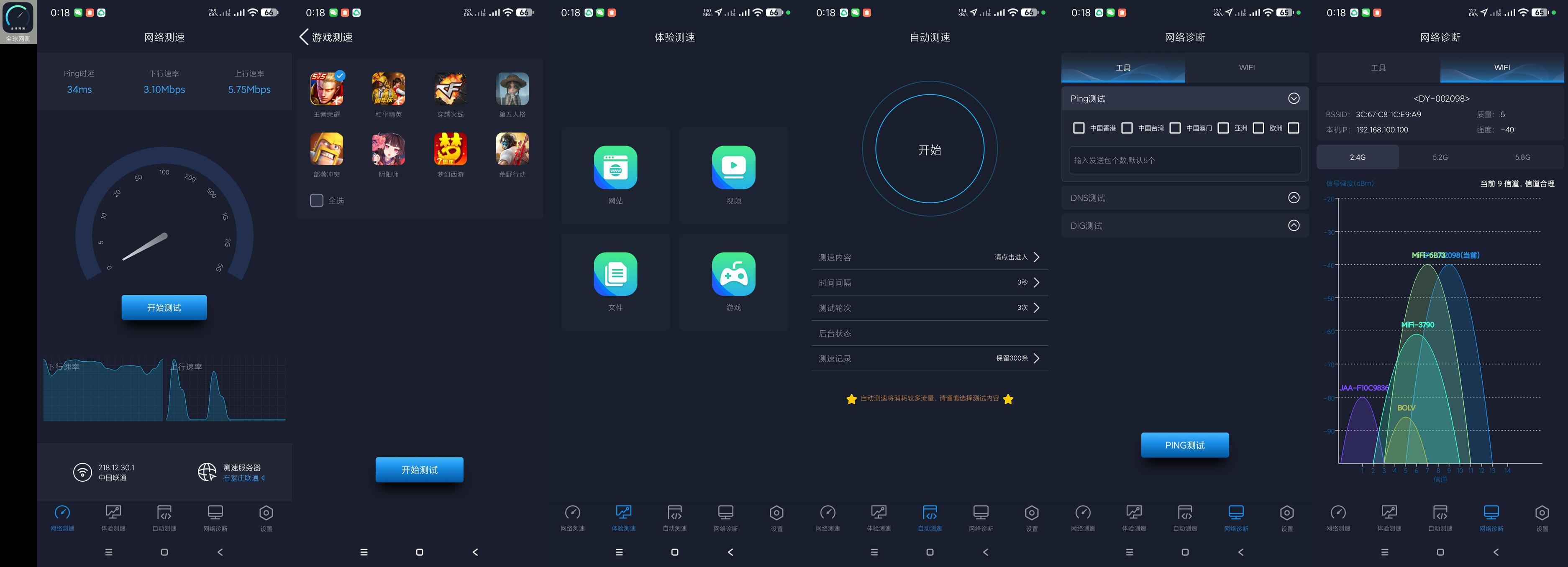
Task: Open the 石家庄联通 server link
Action: pyautogui.click(x=241, y=478)
